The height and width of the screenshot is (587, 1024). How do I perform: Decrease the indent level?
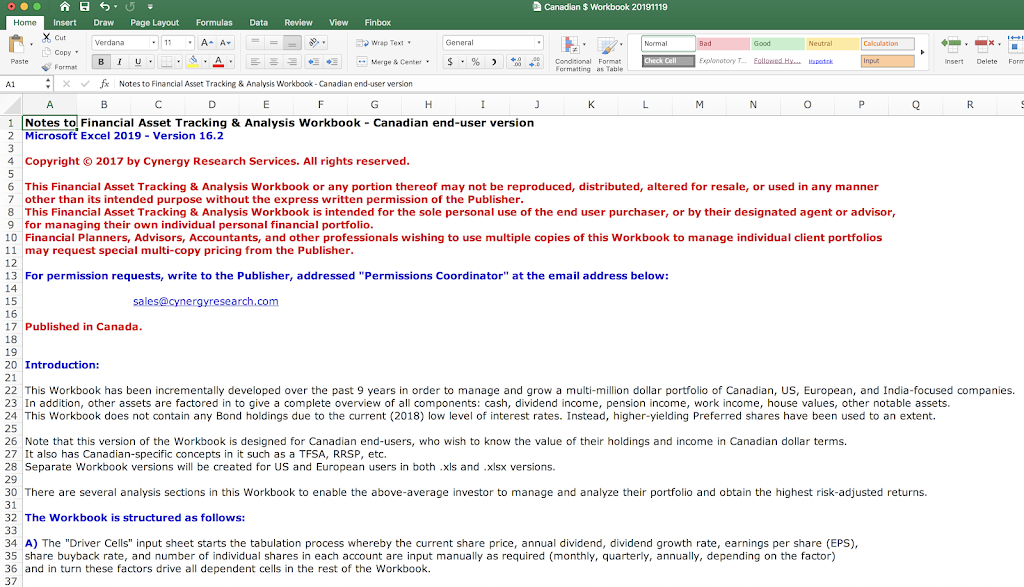point(313,62)
